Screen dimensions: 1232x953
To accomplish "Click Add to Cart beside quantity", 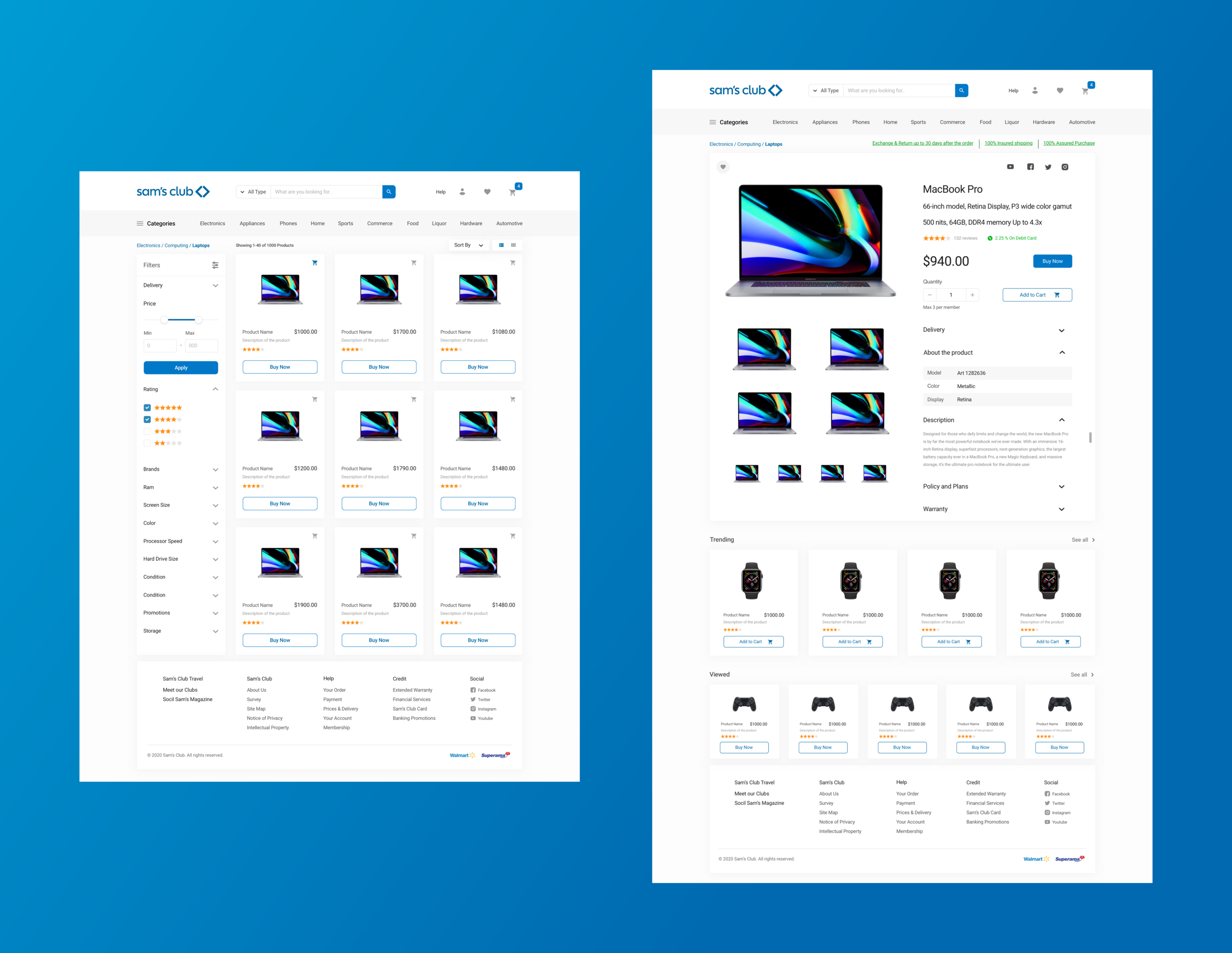I will click(1037, 294).
